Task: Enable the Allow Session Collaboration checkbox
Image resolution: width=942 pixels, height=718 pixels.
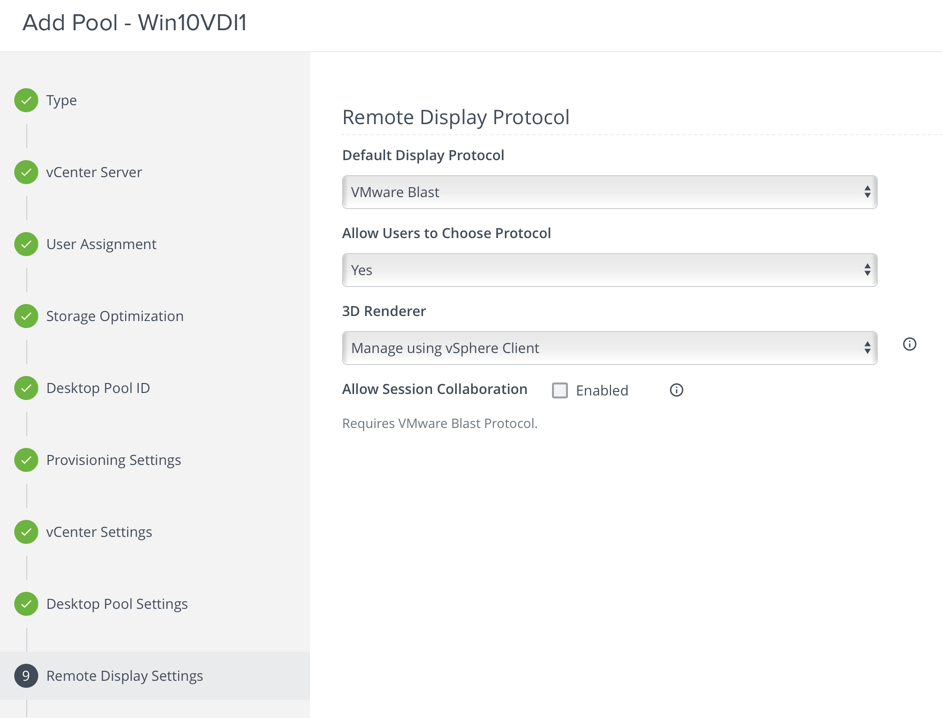Action: coord(560,390)
